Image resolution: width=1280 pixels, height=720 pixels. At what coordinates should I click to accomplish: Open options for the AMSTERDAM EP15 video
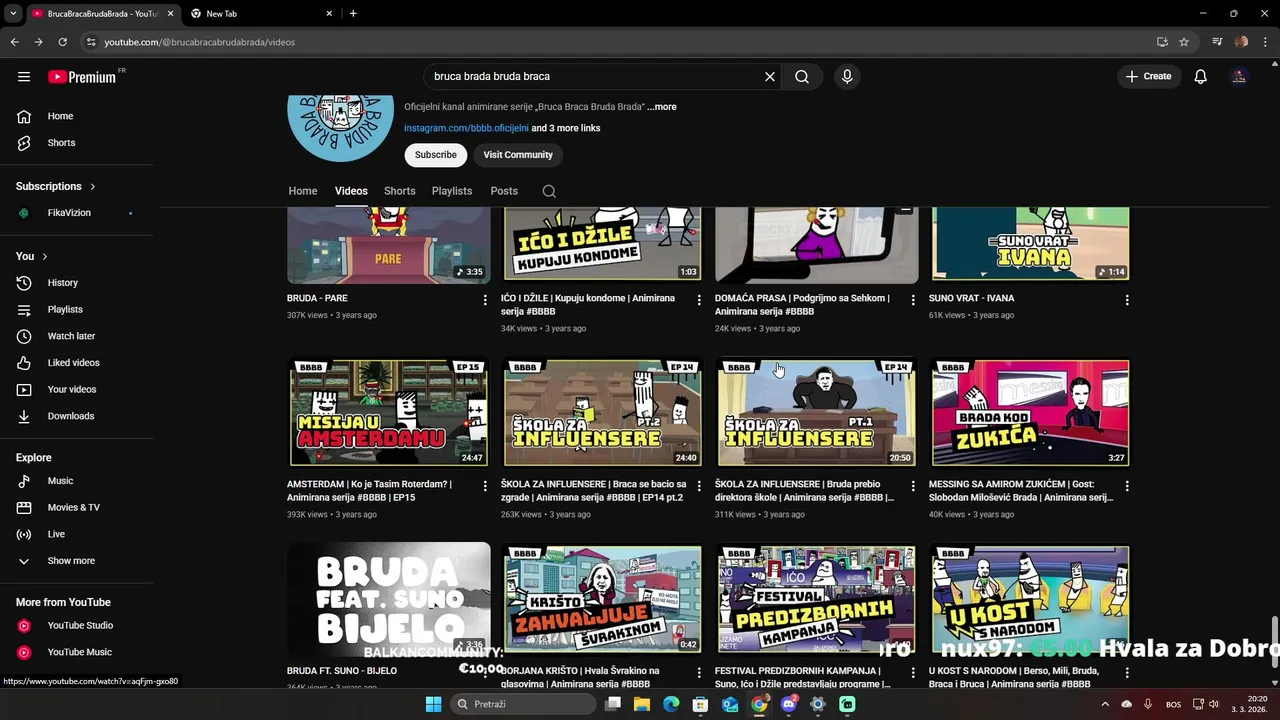(x=485, y=486)
